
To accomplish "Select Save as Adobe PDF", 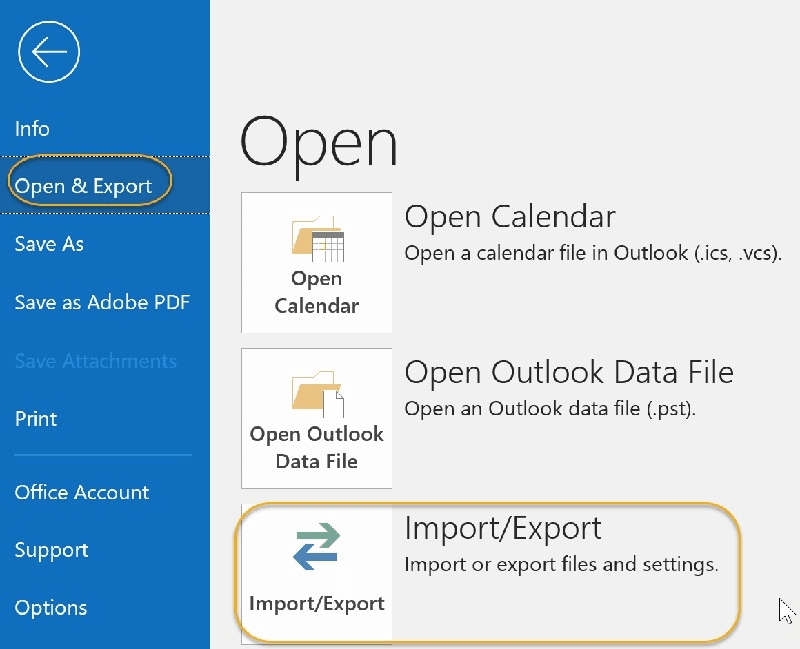I will [x=102, y=302].
